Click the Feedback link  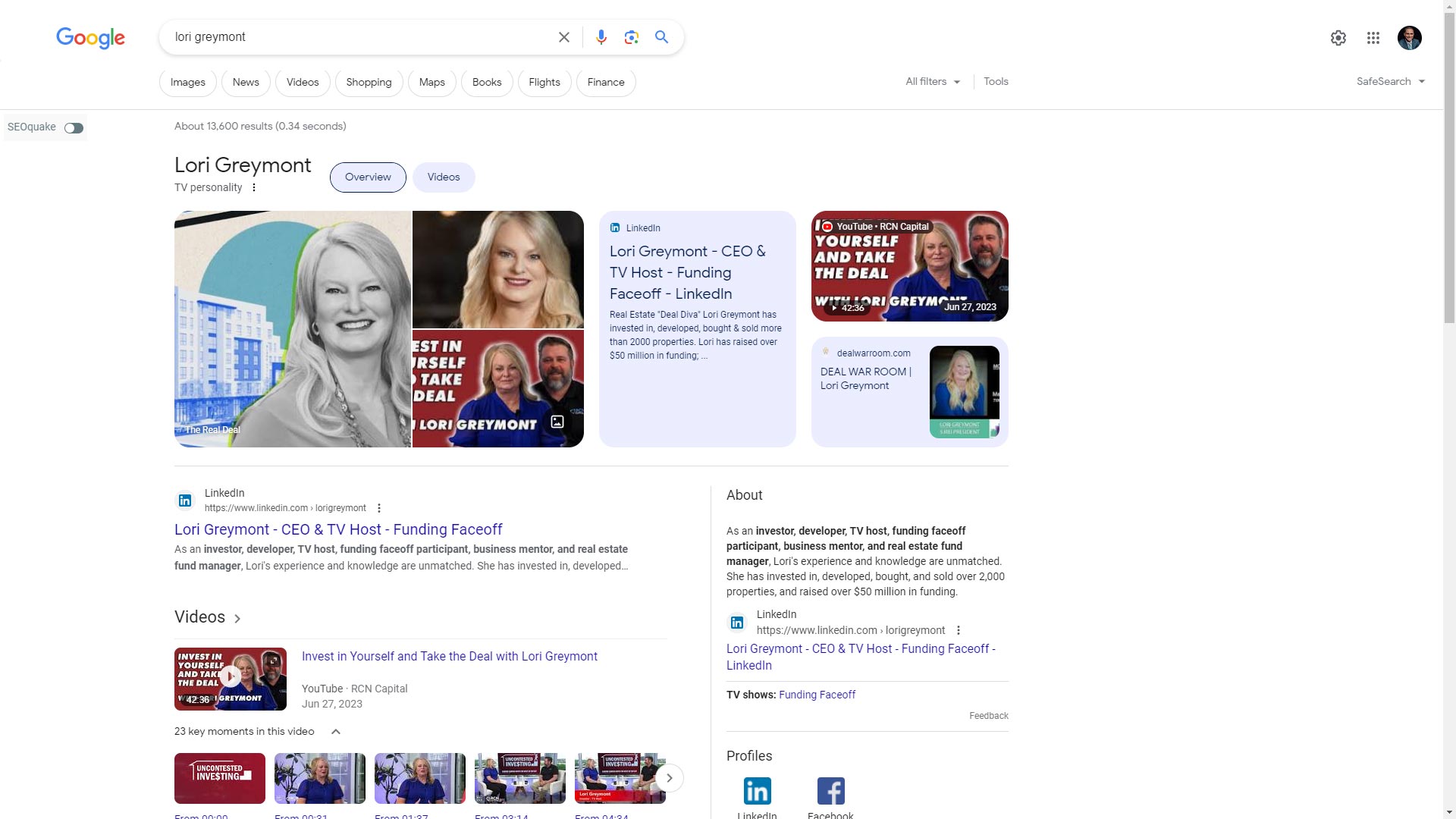pyautogui.click(x=988, y=716)
